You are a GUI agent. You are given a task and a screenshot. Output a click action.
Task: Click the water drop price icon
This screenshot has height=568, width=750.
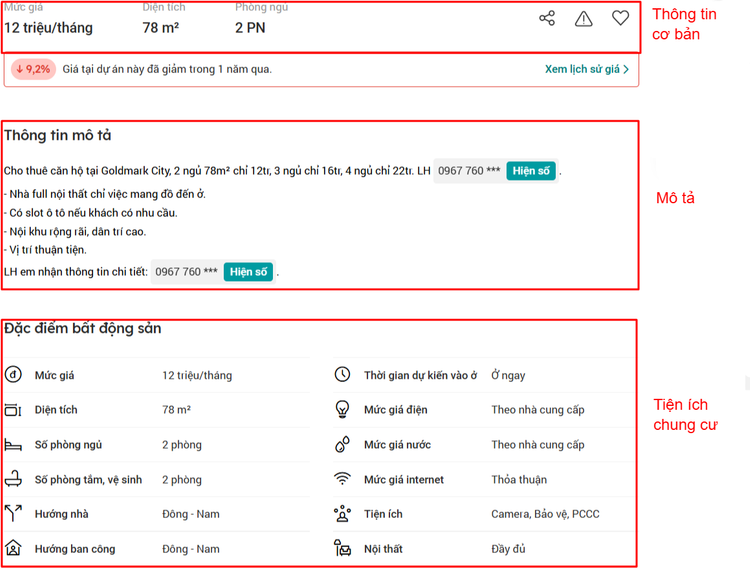(343, 445)
